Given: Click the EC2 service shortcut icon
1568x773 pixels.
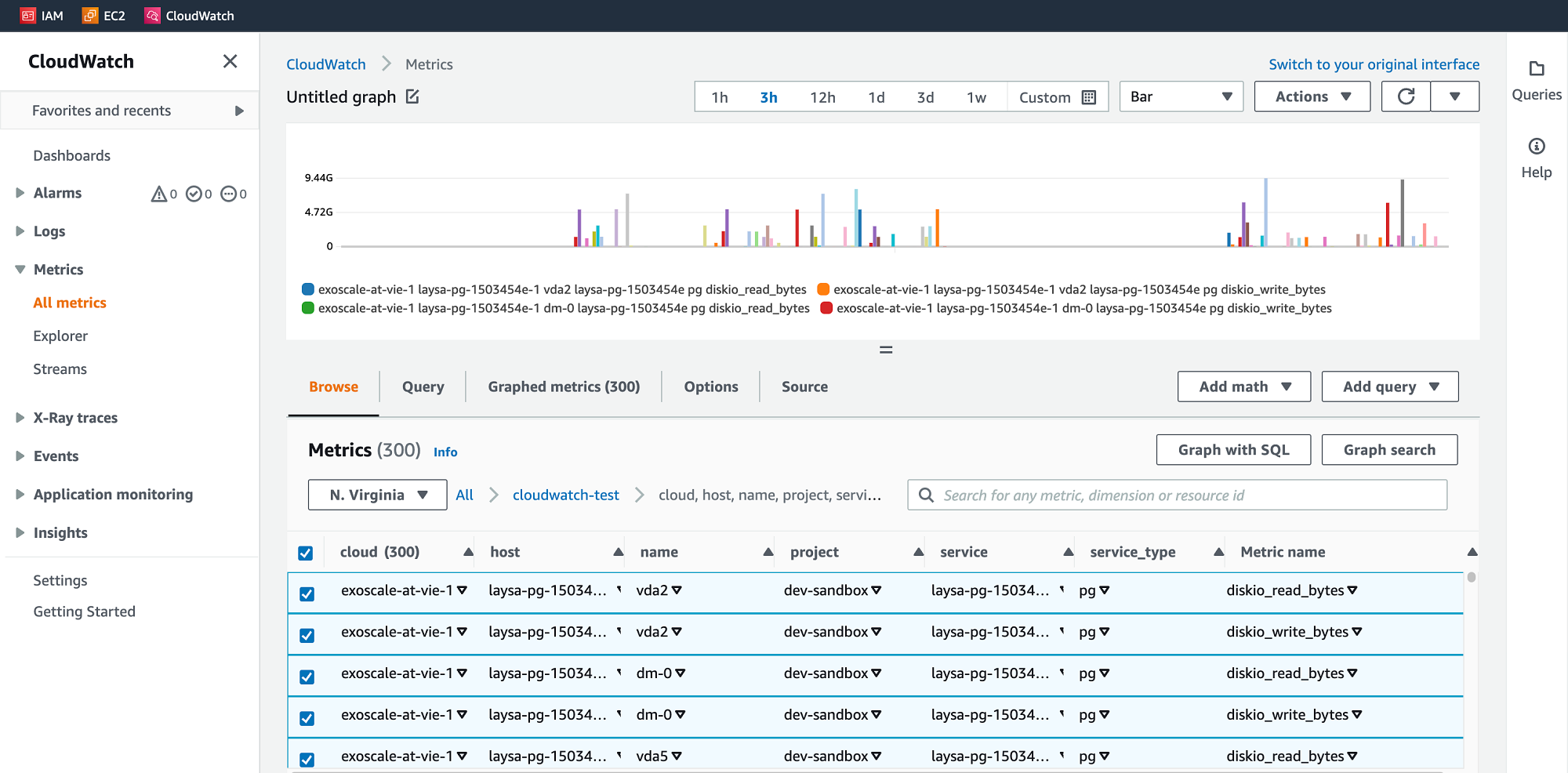Looking at the screenshot, I should [x=90, y=16].
